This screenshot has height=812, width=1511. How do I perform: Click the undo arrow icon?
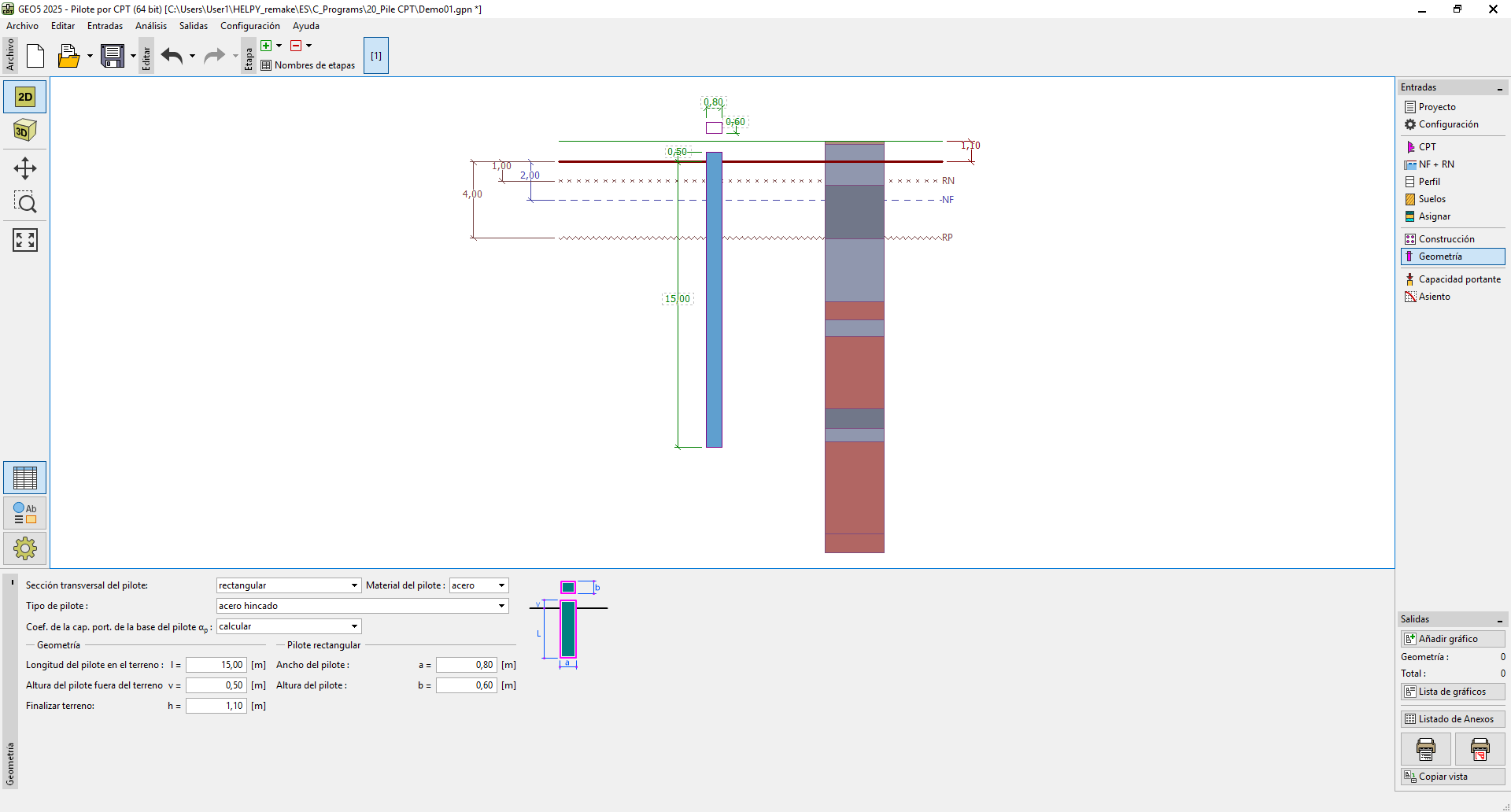[x=172, y=56]
